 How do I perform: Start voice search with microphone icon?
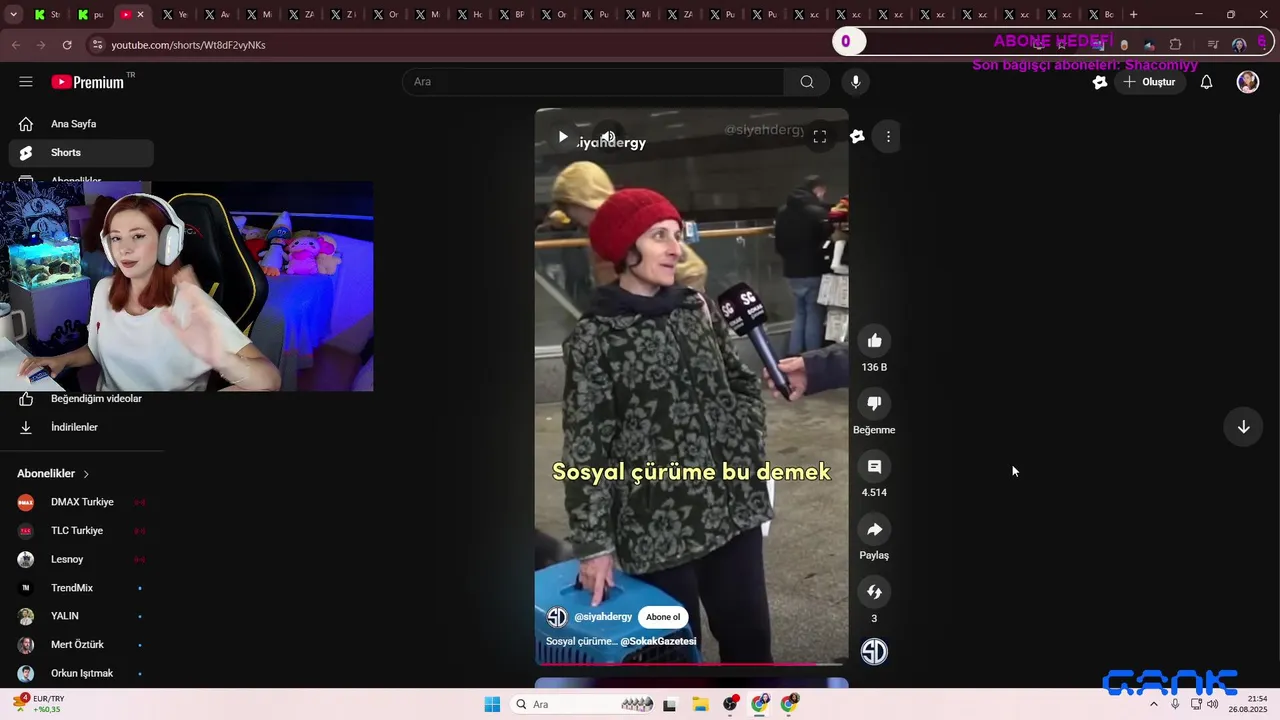pos(855,82)
